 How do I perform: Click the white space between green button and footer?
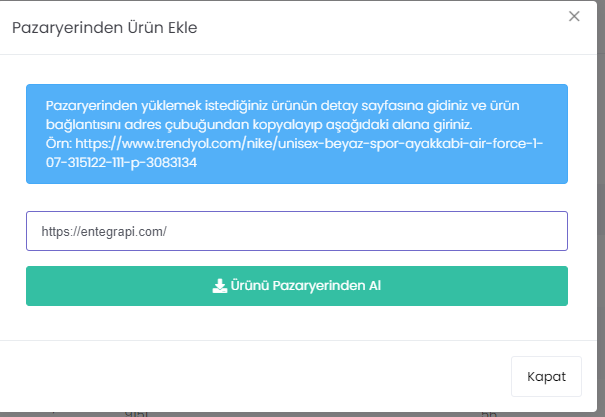[296, 323]
